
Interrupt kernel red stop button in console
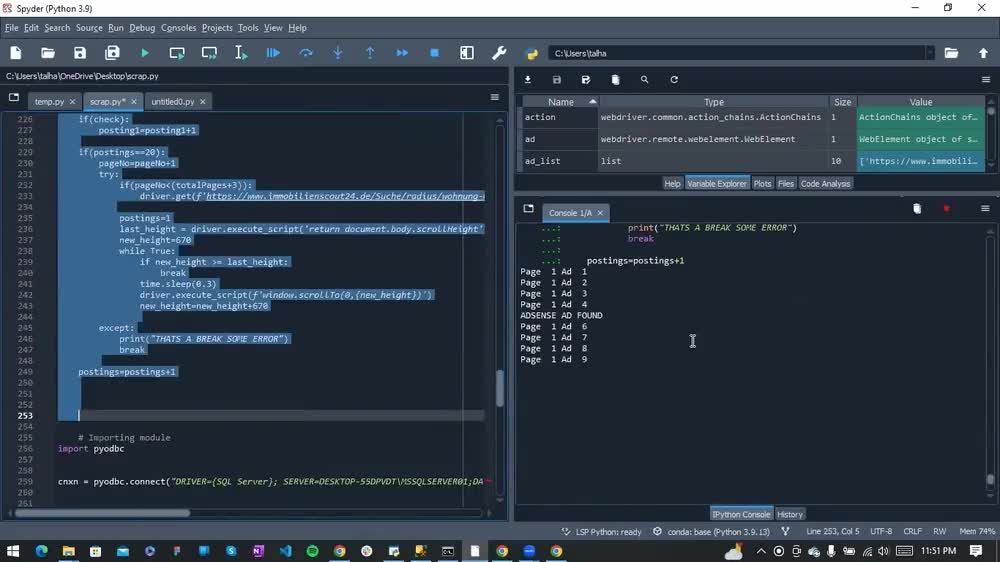click(x=946, y=209)
